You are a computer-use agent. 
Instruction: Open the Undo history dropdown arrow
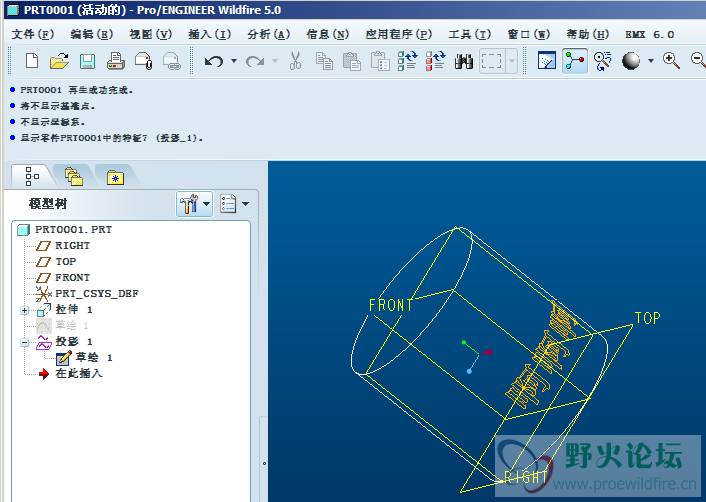coord(234,61)
